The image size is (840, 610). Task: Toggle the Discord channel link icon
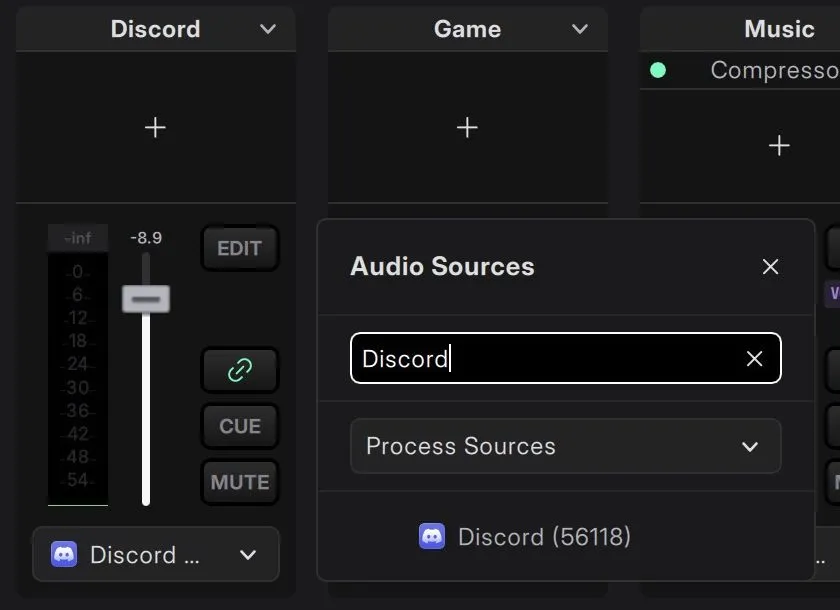coord(239,370)
